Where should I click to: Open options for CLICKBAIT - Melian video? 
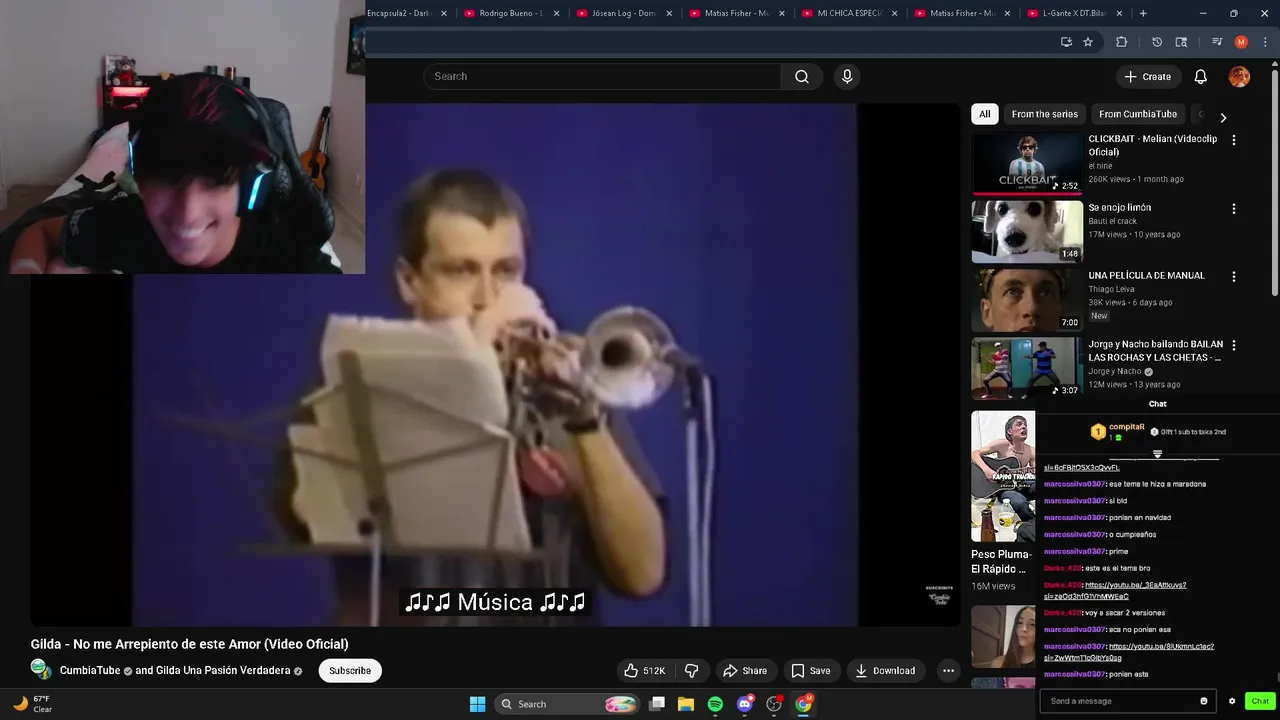1233,141
